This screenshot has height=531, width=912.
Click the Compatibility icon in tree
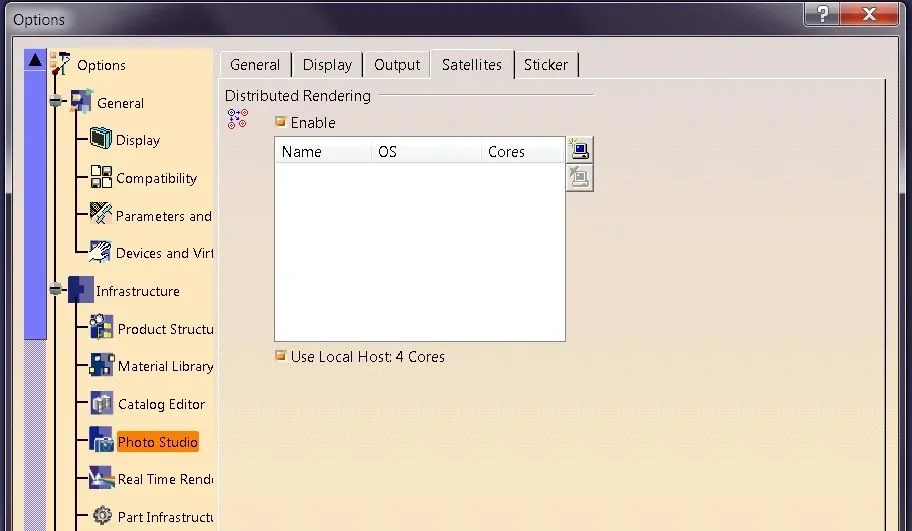tap(101, 178)
